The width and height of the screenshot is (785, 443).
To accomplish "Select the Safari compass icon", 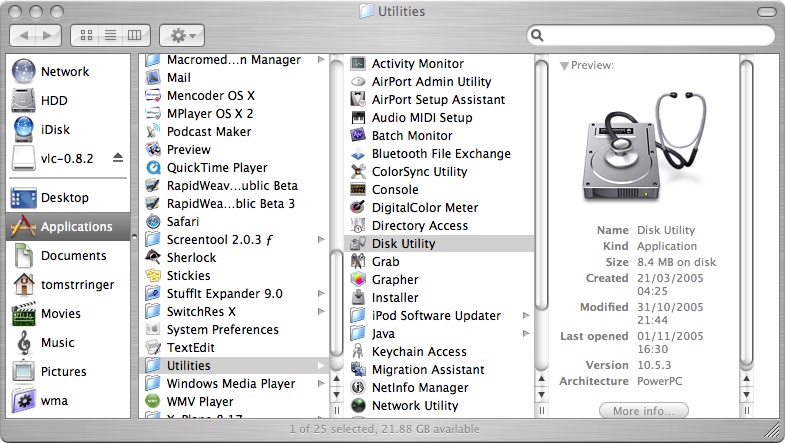I will coord(153,222).
